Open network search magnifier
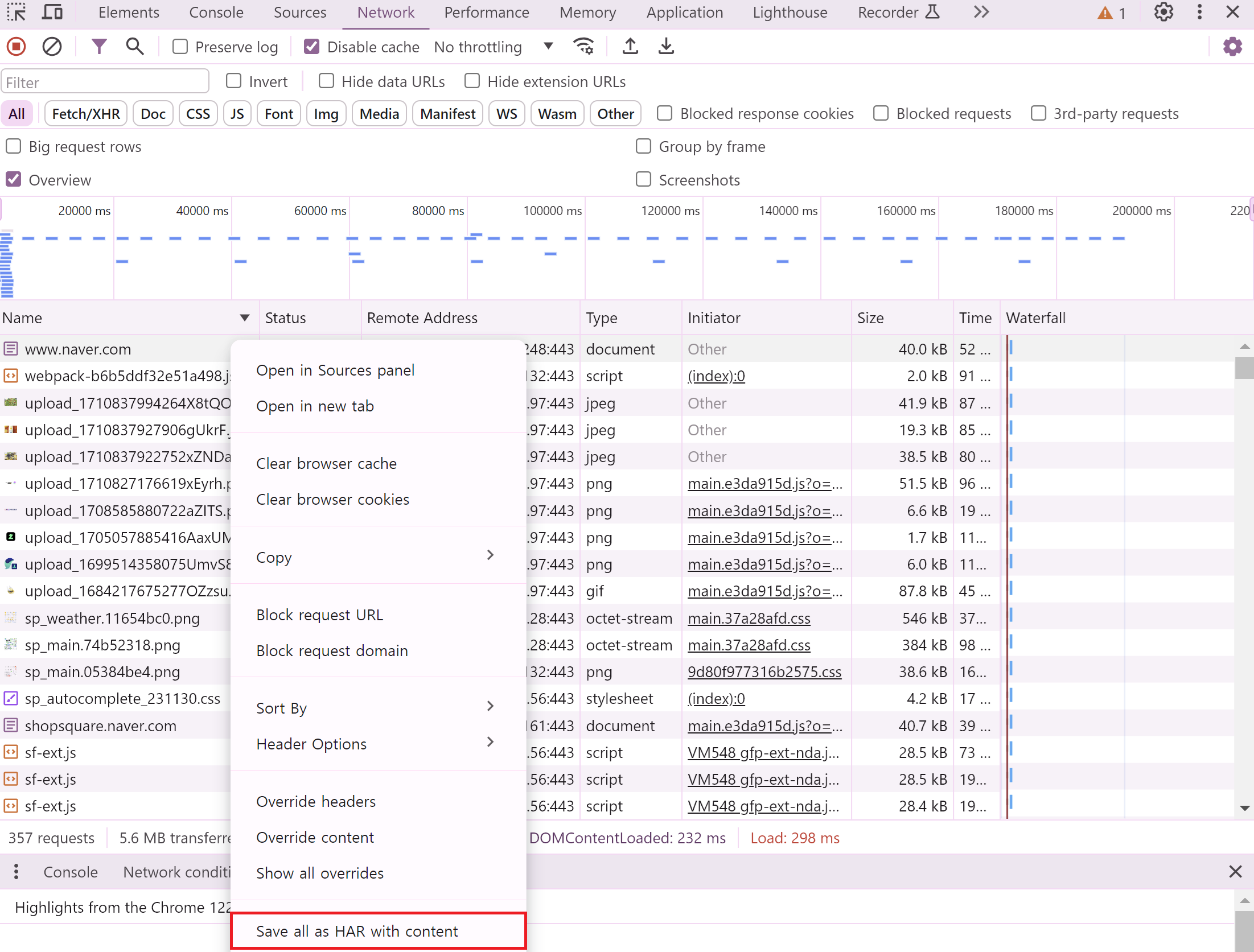This screenshot has width=1254, height=952. coord(134,46)
